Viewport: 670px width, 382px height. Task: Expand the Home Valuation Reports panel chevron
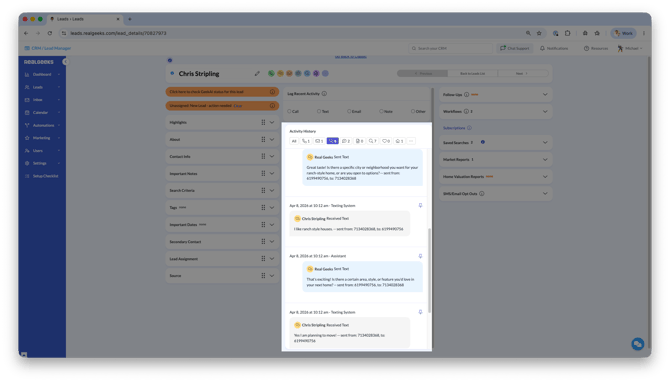545,176
